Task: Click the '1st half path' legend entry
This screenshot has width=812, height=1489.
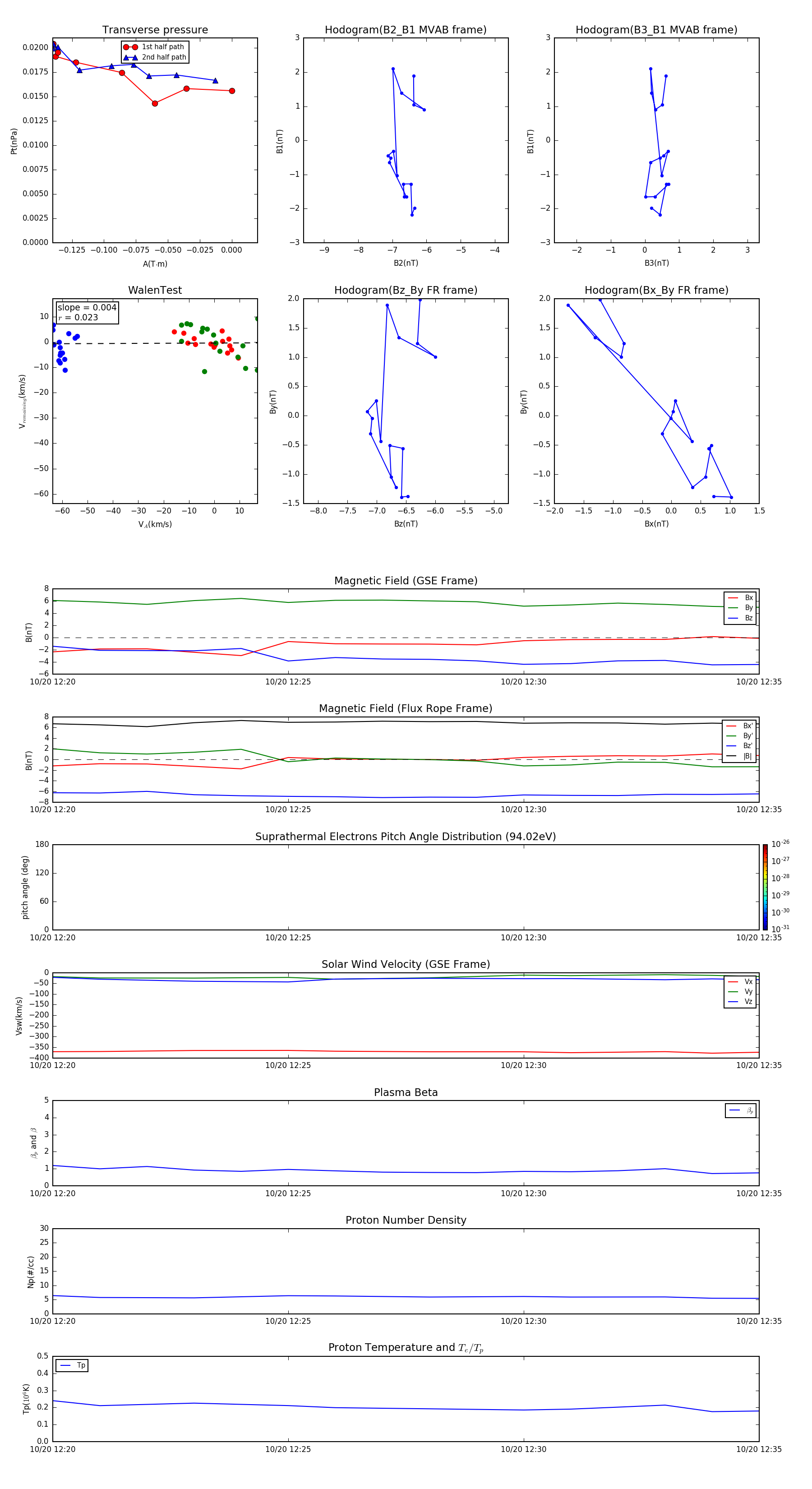Action: click(x=154, y=47)
